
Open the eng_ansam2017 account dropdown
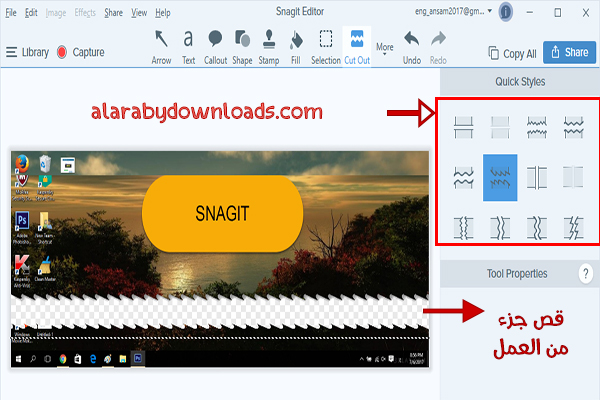453,11
